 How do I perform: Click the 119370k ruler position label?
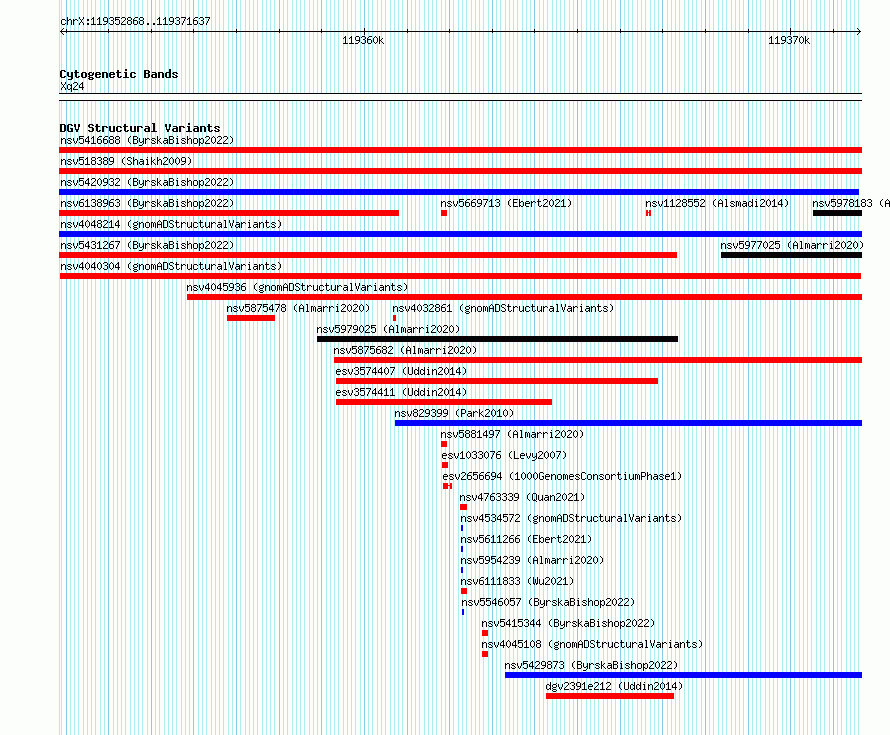click(x=789, y=40)
